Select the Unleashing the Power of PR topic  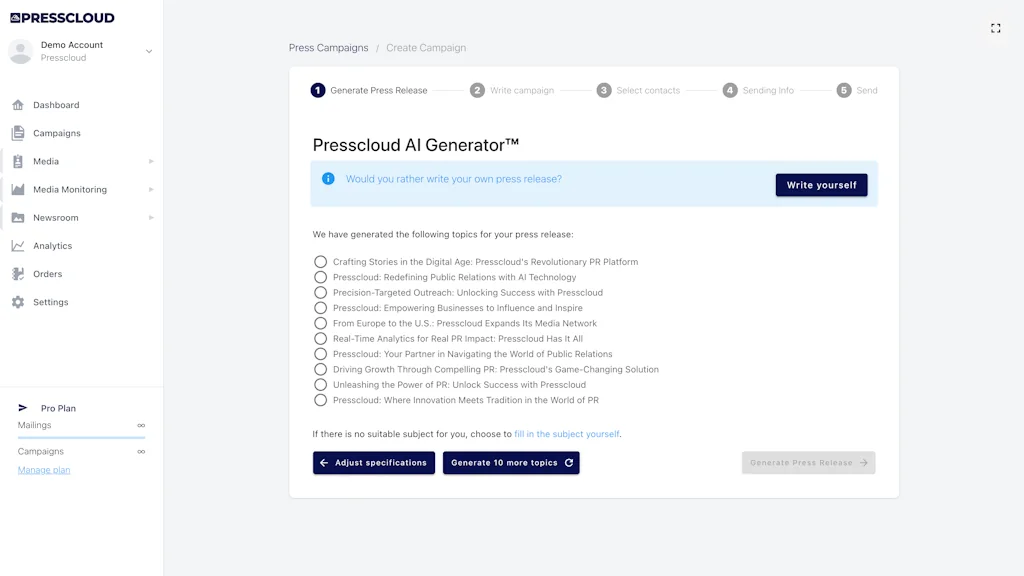click(x=320, y=384)
